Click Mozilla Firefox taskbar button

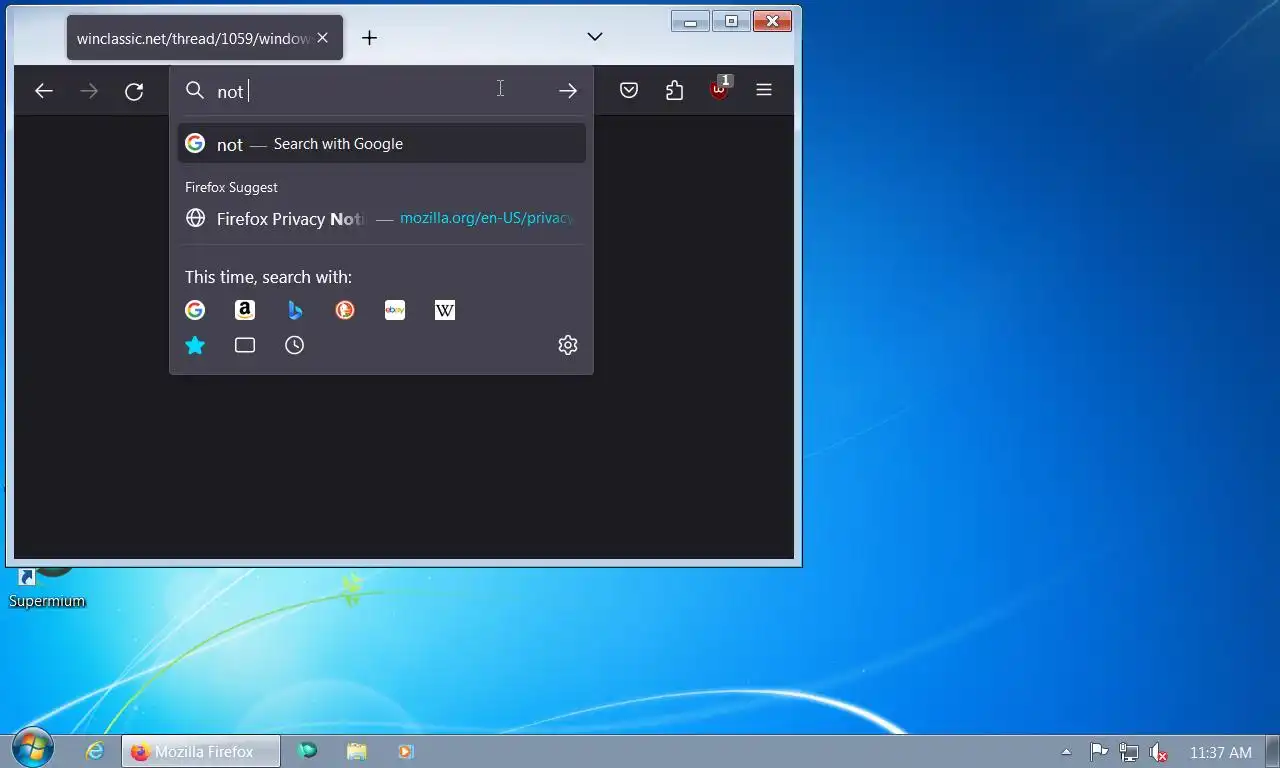(x=201, y=751)
